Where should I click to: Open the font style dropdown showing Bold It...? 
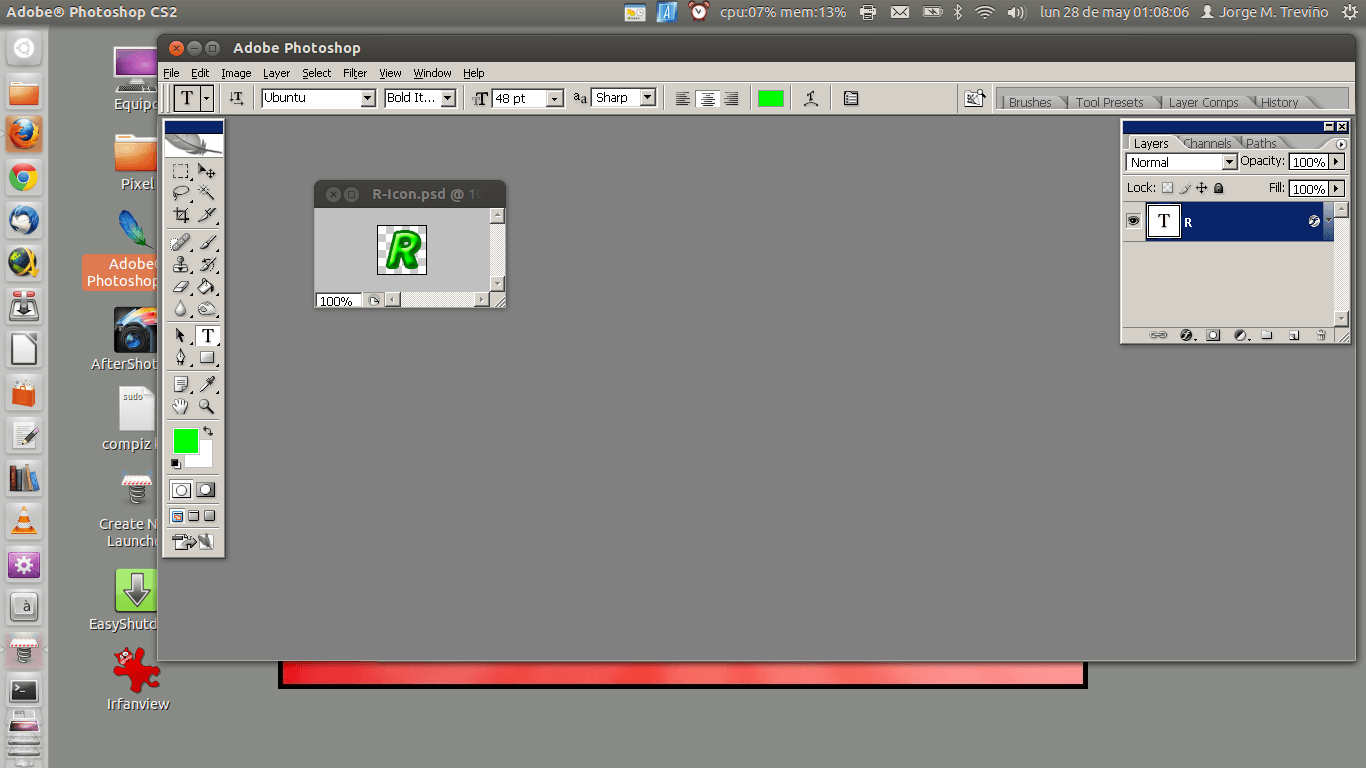(x=448, y=98)
